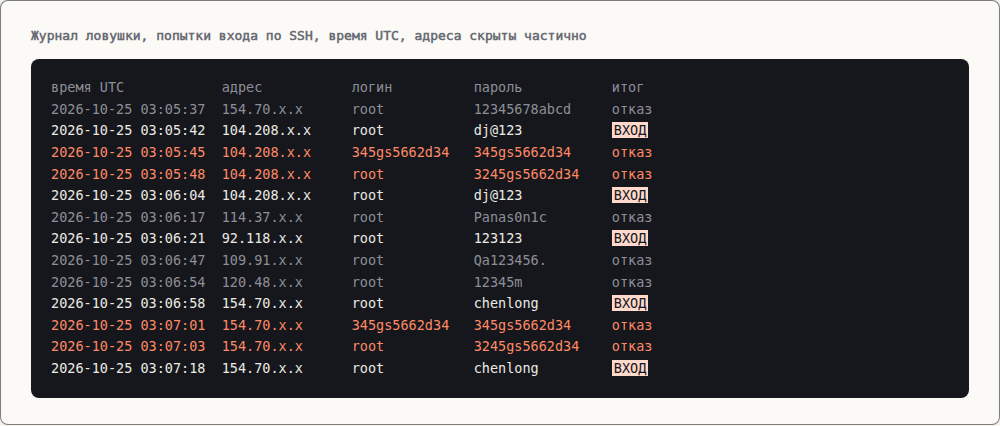Click the 'логин' column header
The image size is (1000, 426).
(x=372, y=87)
